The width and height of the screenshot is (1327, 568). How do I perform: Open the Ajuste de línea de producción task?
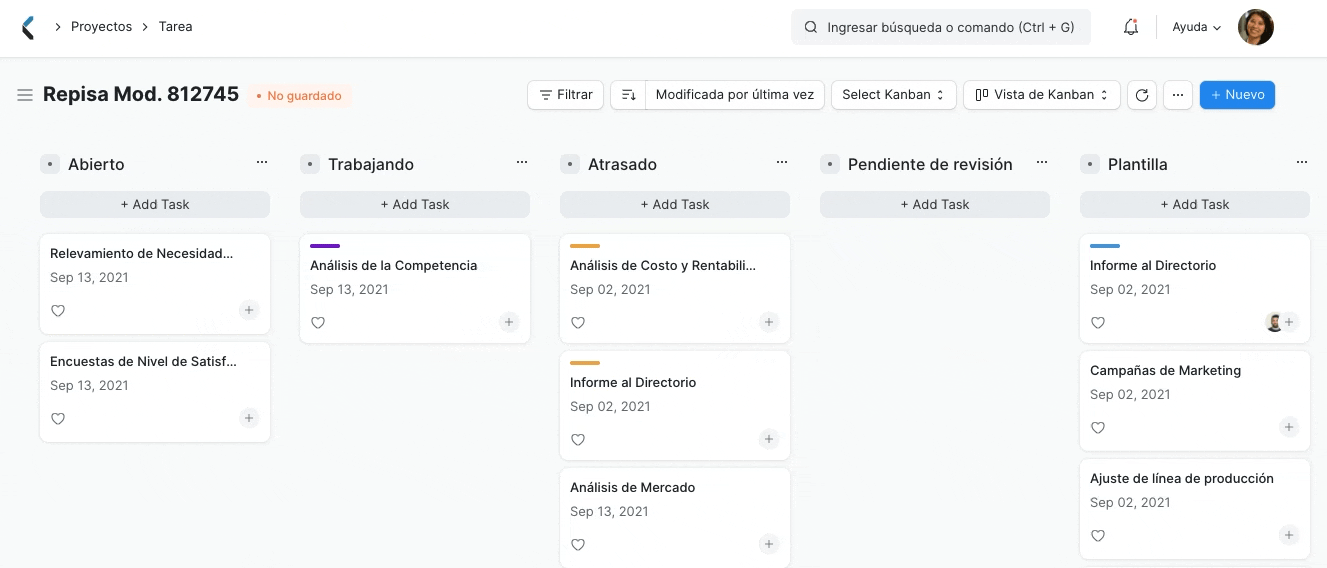(x=1181, y=479)
